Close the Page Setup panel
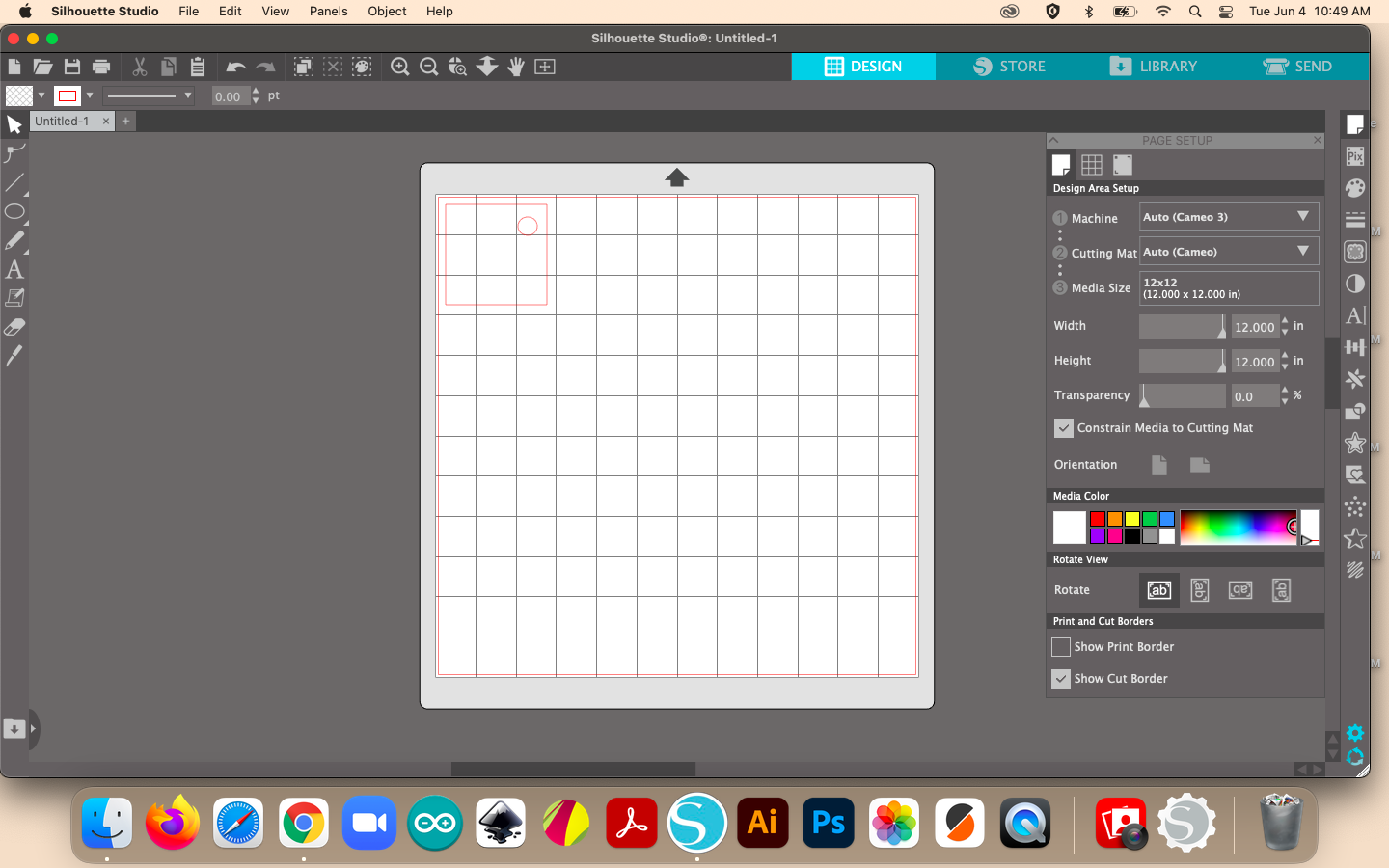Viewport: 1389px width, 868px height. tap(1318, 141)
